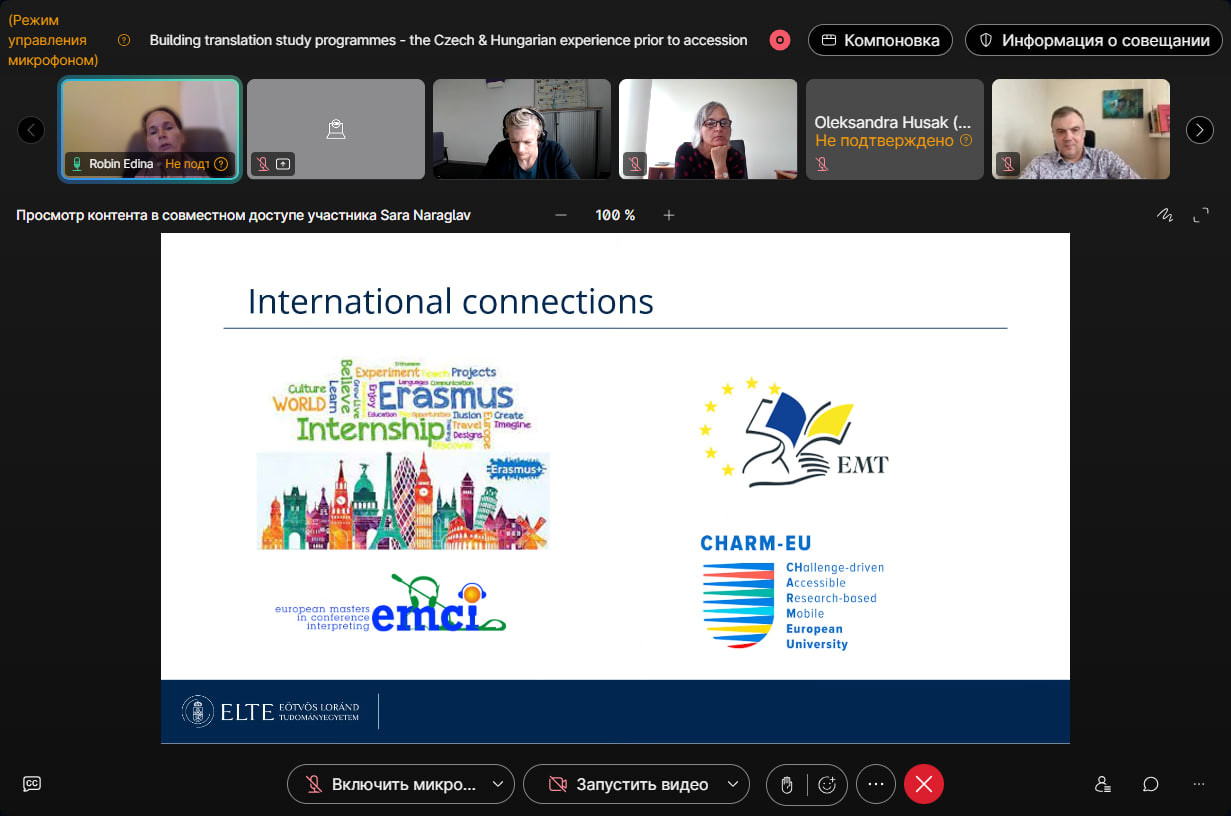Toggle microphone with Включить микрофон button

click(x=392, y=785)
